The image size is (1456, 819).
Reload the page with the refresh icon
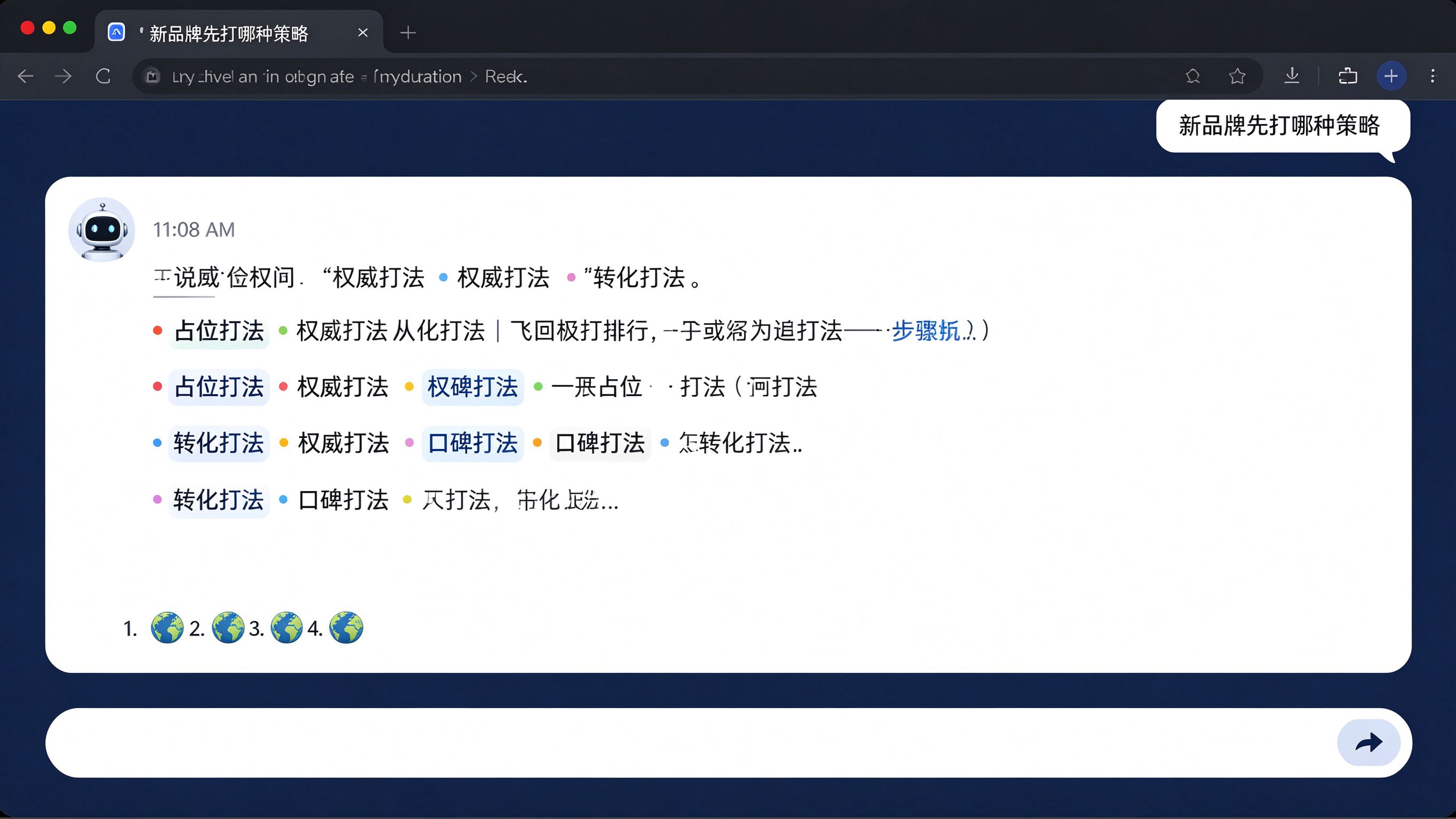click(x=103, y=76)
